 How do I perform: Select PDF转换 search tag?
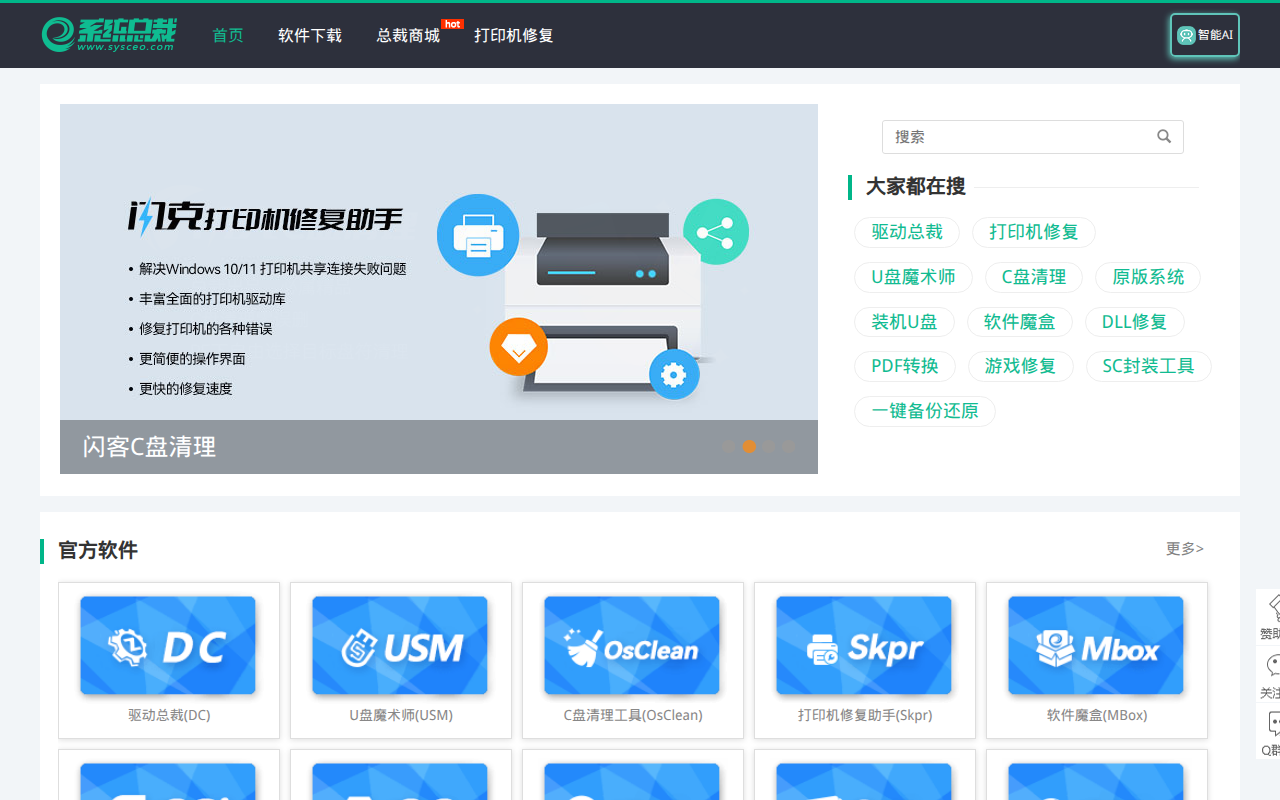point(905,366)
